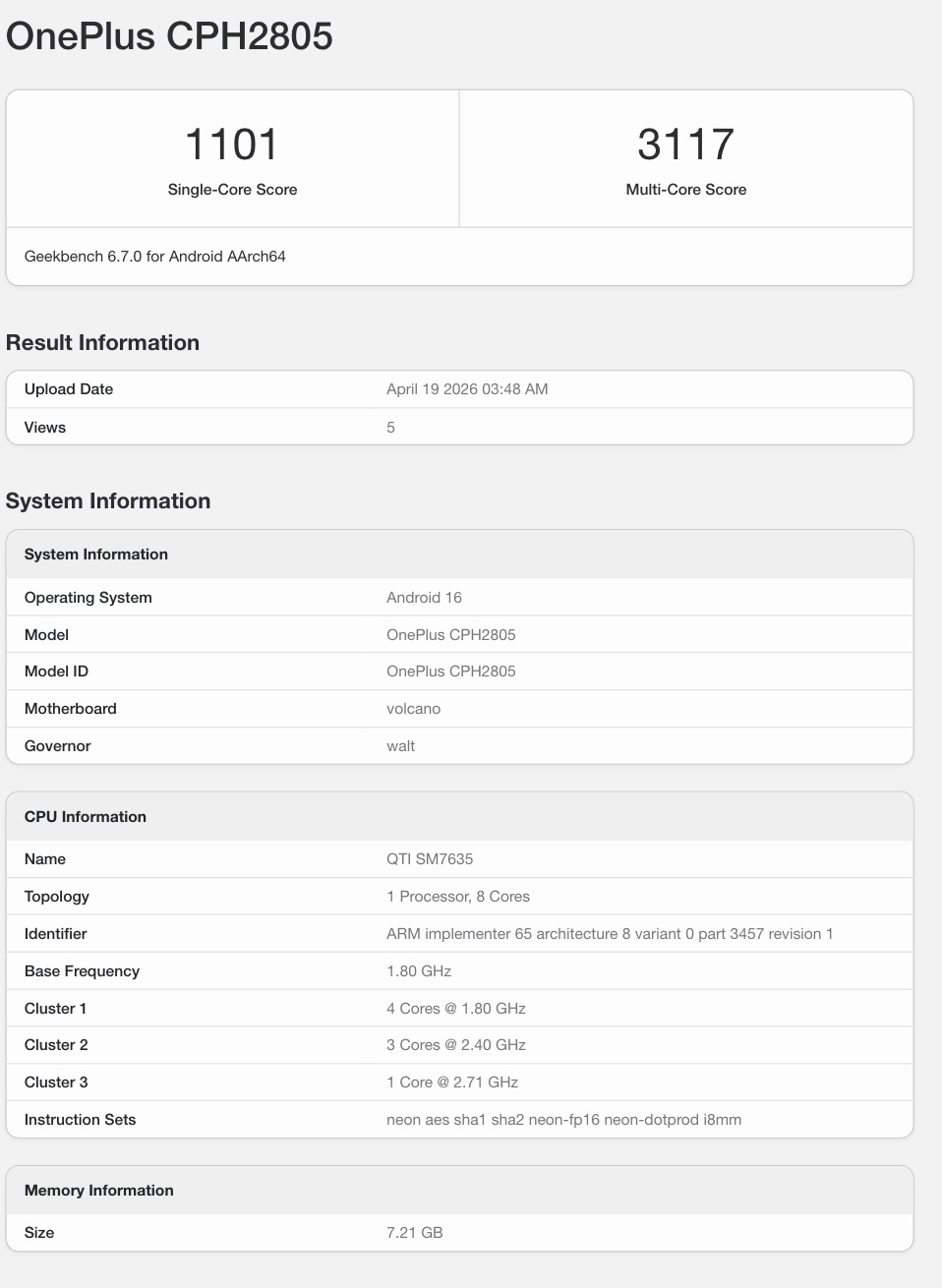This screenshot has width=942, height=1288.
Task: Click the CPU name QTI SM7635
Action: click(x=430, y=859)
